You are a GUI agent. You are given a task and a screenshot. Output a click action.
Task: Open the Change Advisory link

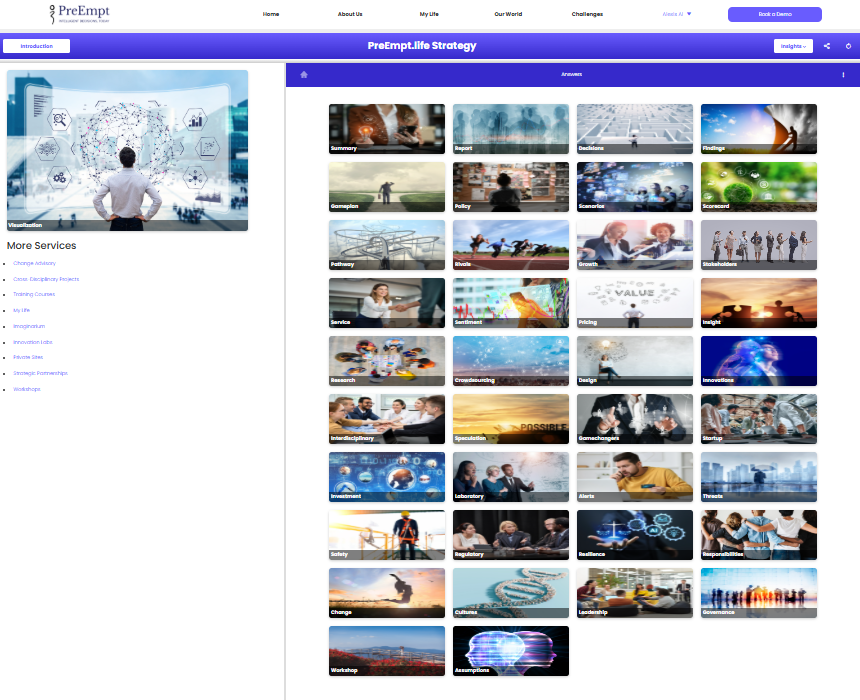click(35, 263)
